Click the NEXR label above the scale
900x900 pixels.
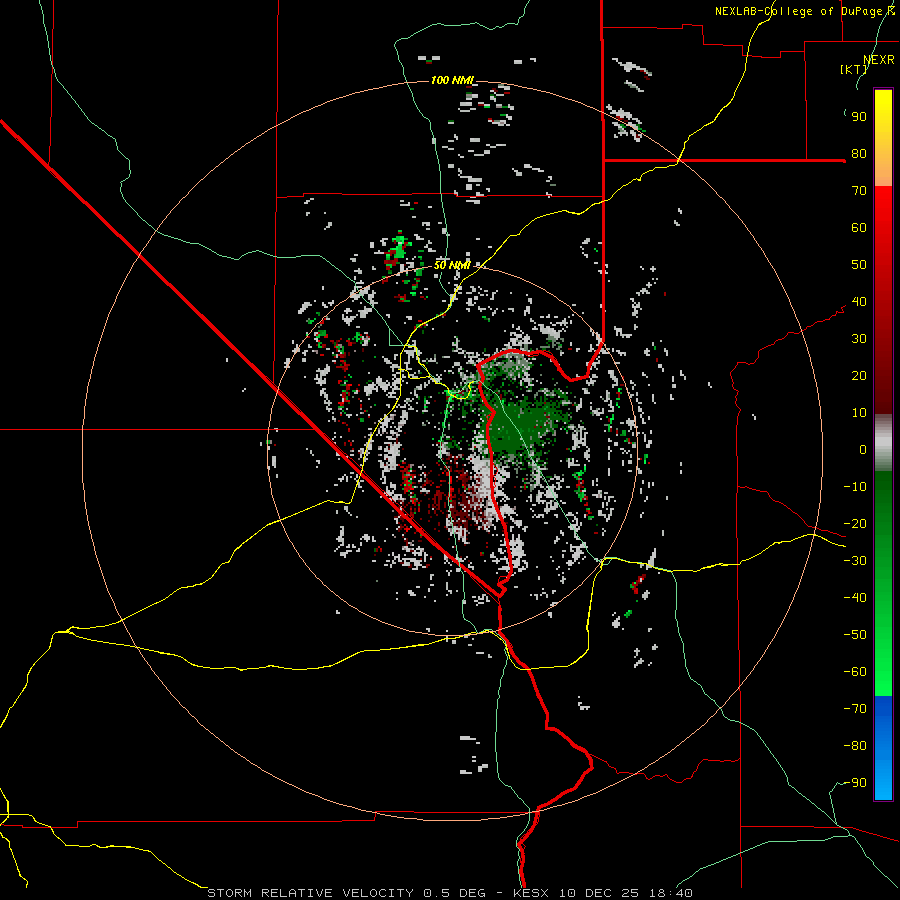[x=878, y=60]
